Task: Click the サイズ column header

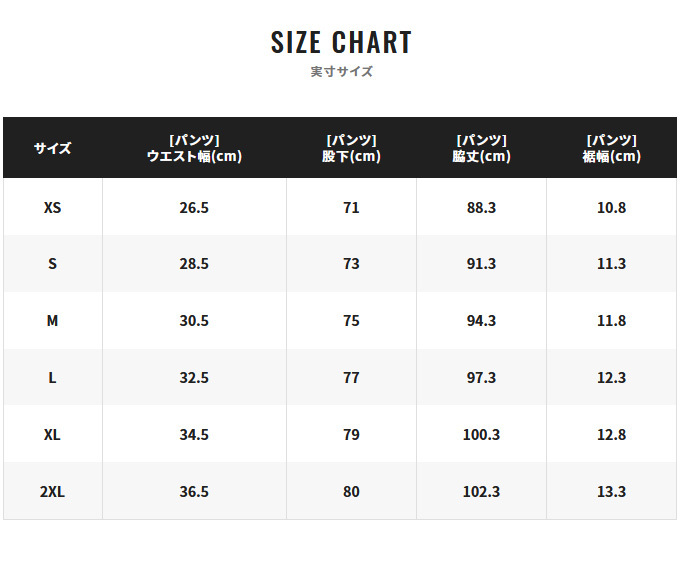Action: click(x=52, y=148)
